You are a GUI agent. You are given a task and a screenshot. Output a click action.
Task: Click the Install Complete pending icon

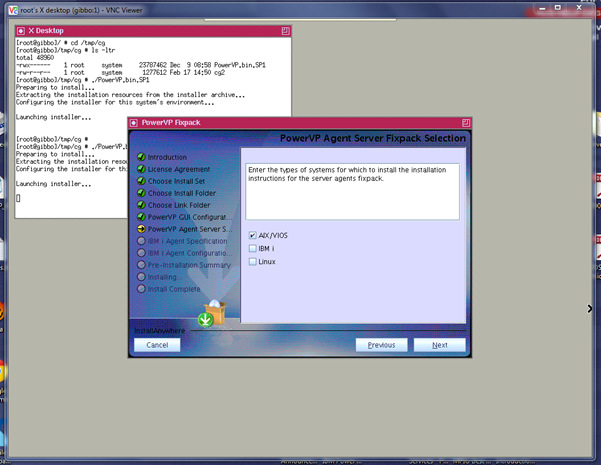141,289
